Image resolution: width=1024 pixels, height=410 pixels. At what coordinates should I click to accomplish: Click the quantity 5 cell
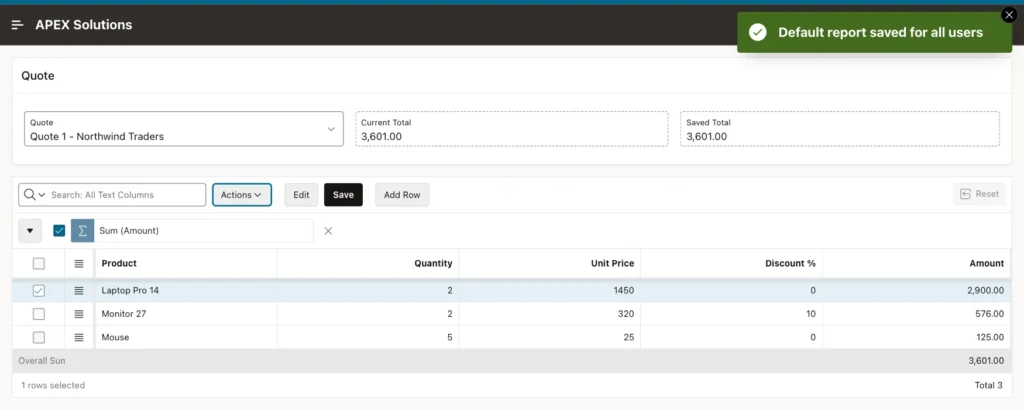[368, 338]
